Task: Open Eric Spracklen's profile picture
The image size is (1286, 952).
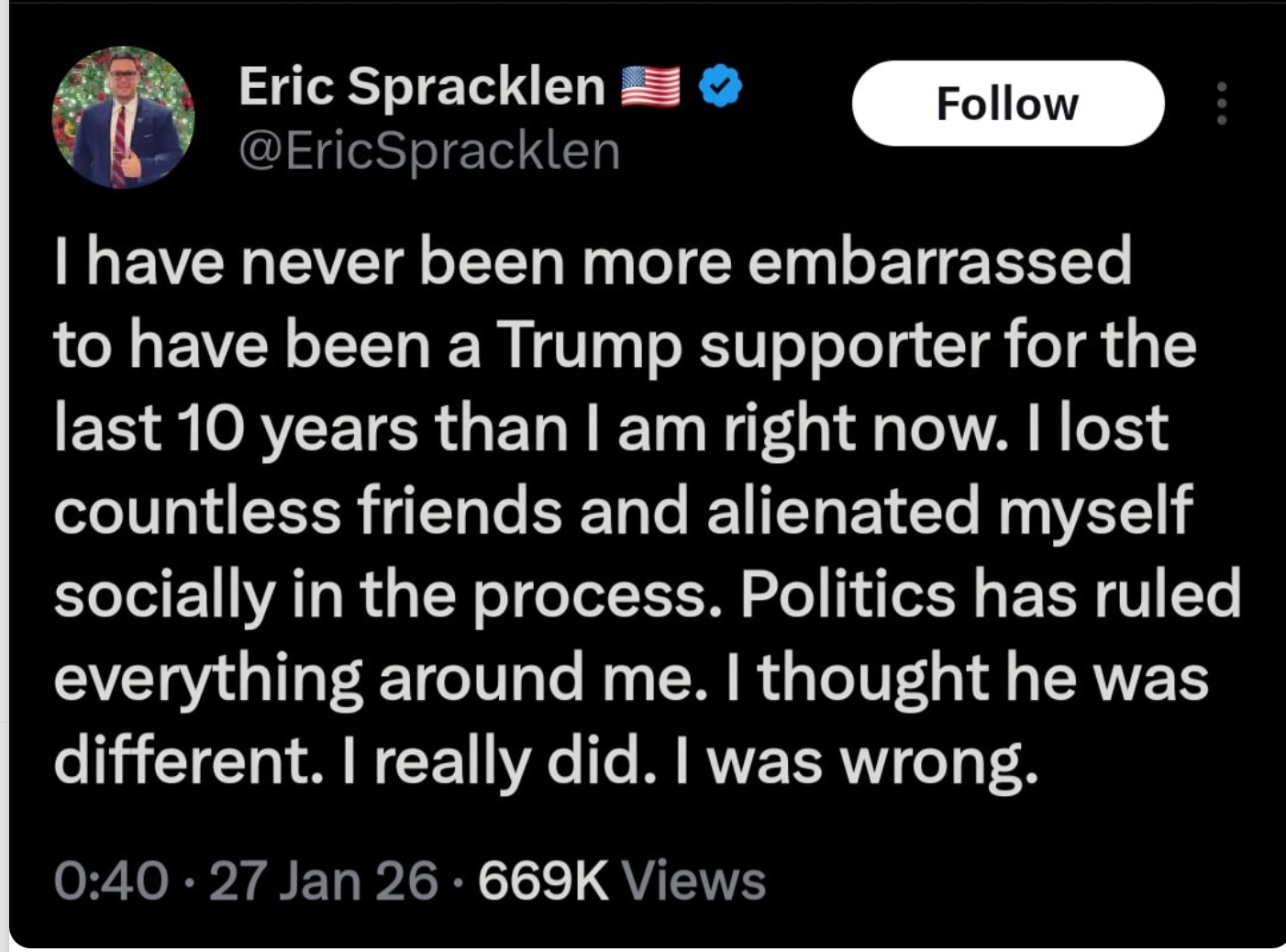Action: (123, 117)
